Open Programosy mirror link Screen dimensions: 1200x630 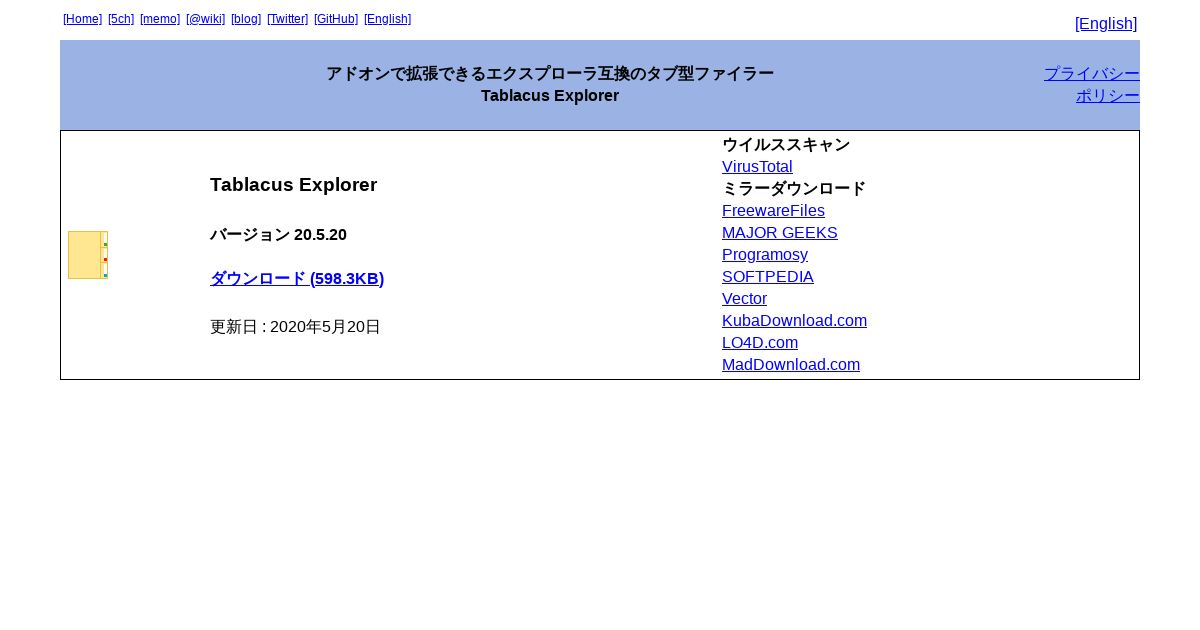765,255
